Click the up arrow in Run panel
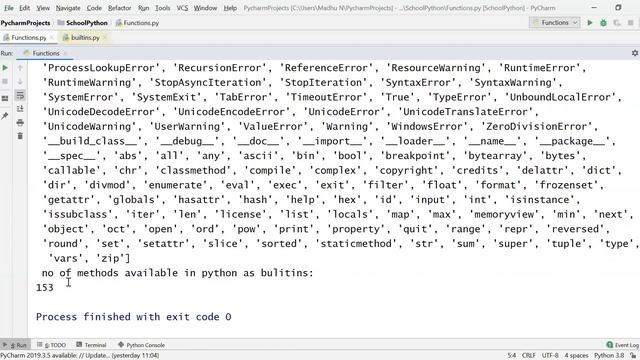Screen dimensions: 640x360 (x=20, y=68)
